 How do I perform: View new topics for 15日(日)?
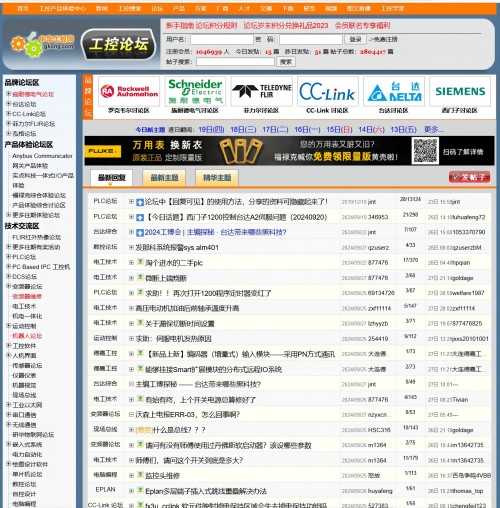(339, 130)
